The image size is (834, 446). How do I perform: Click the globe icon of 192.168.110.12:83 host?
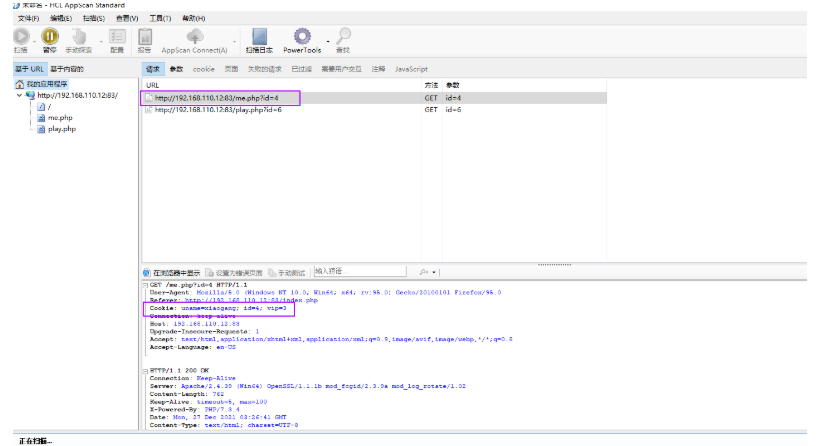coord(30,95)
